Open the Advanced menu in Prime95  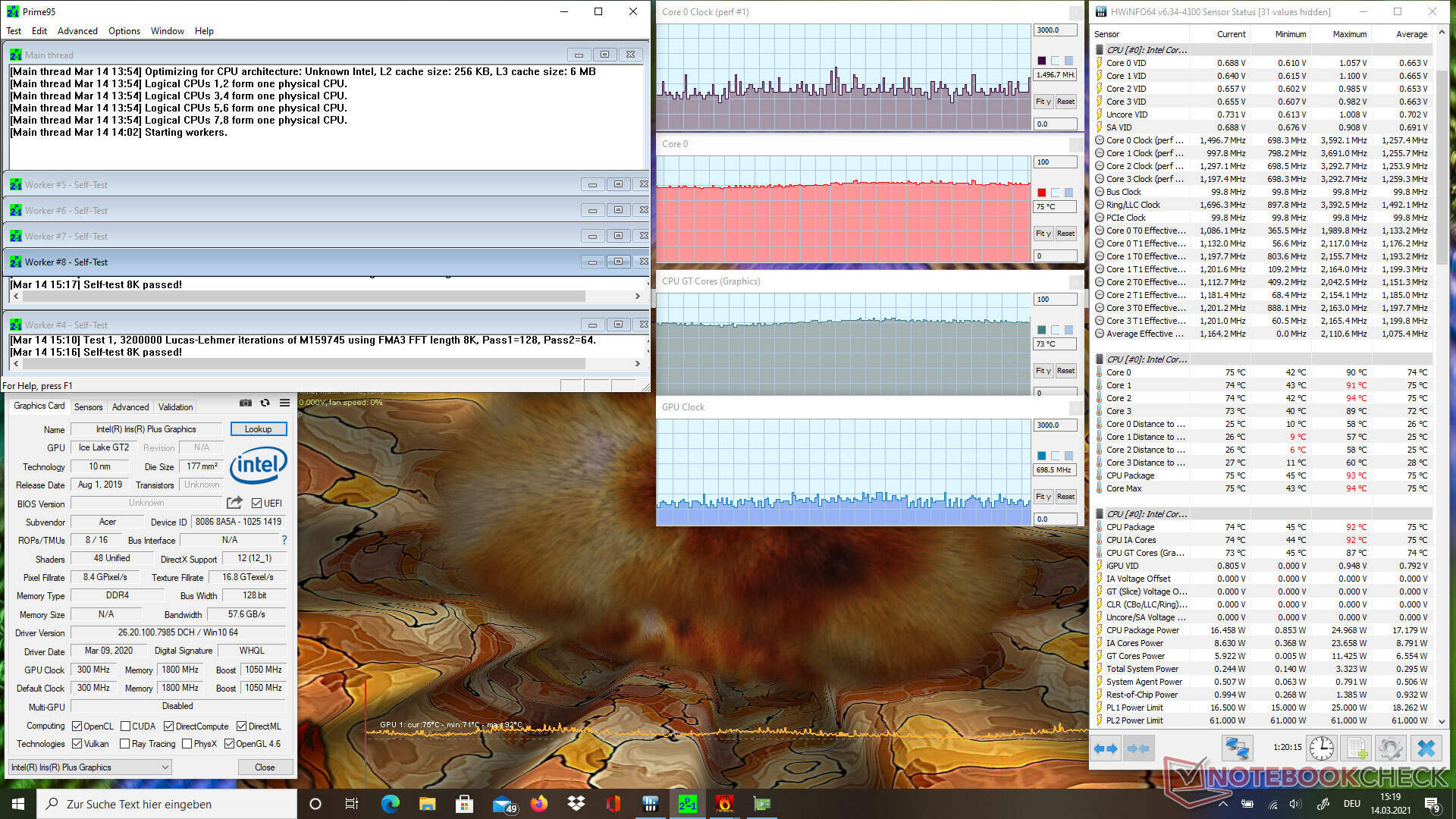(77, 31)
